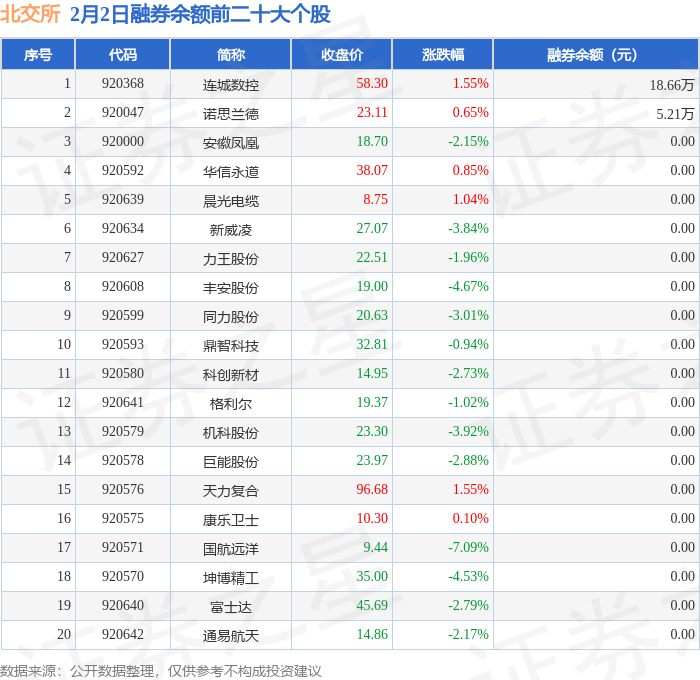Click the 涨跌幅 column header
Viewport: 700px width, 680px height.
pyautogui.click(x=443, y=55)
